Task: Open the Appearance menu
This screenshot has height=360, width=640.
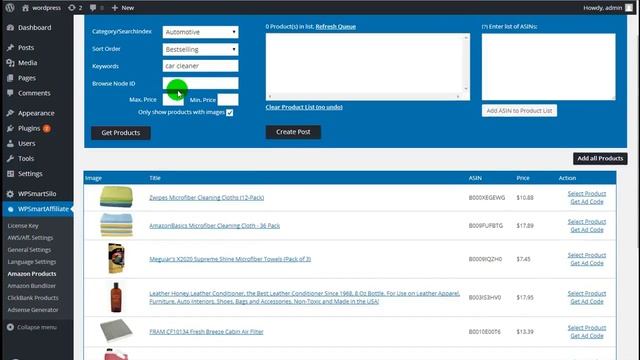Action: pyautogui.click(x=37, y=113)
